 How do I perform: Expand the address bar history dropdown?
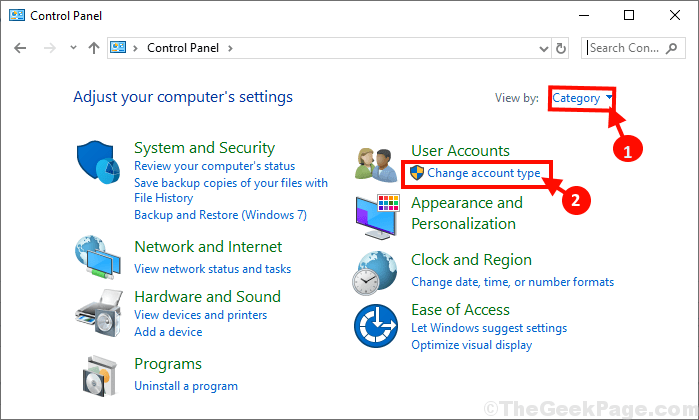click(x=544, y=48)
